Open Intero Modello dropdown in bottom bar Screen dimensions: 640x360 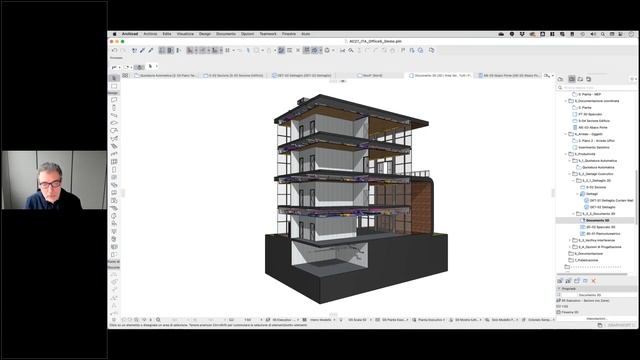[320, 320]
